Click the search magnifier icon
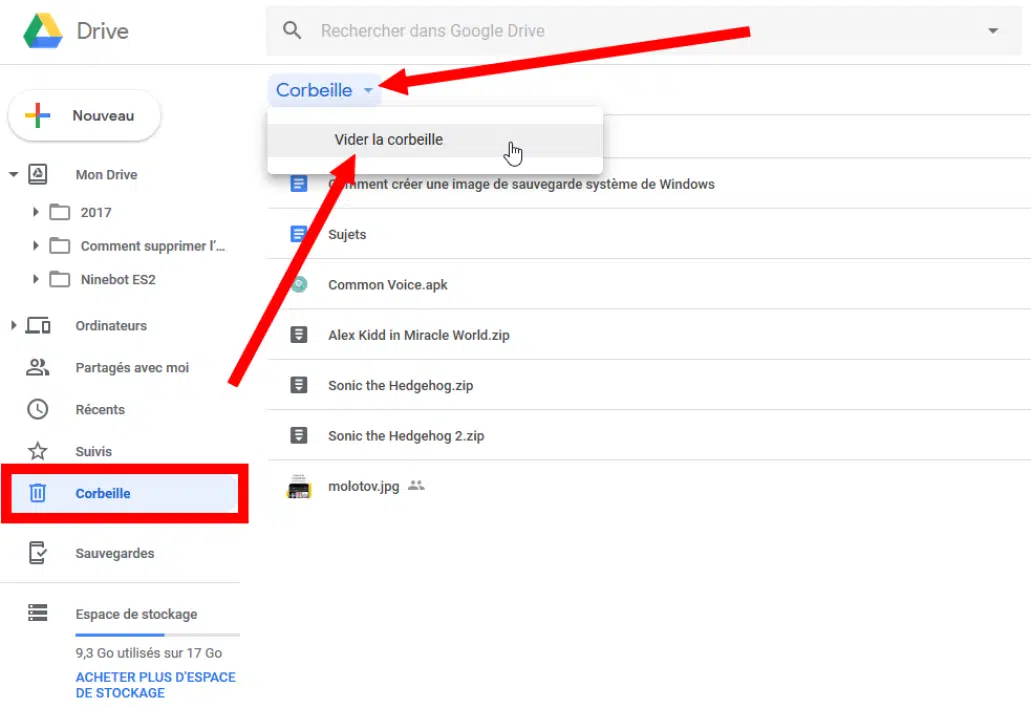Viewport: 1031px width, 708px height. tap(292, 30)
